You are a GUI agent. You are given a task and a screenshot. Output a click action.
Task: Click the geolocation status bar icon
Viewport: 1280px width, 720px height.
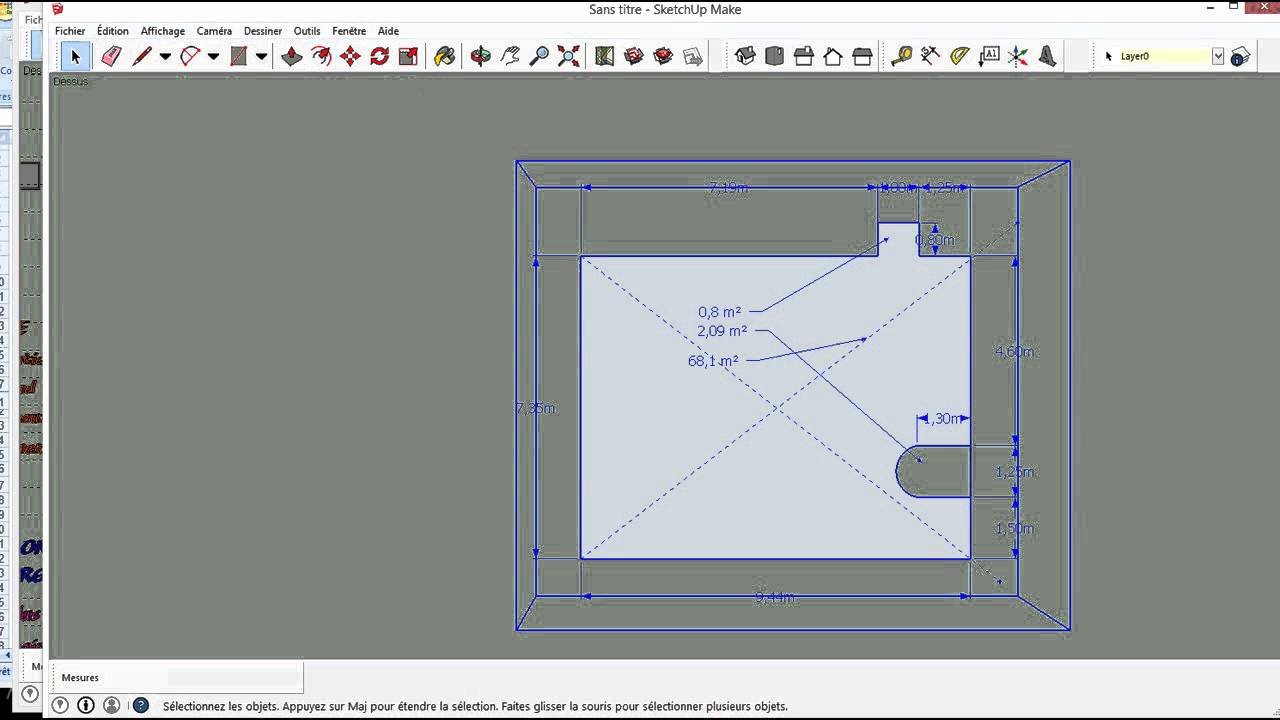60,706
